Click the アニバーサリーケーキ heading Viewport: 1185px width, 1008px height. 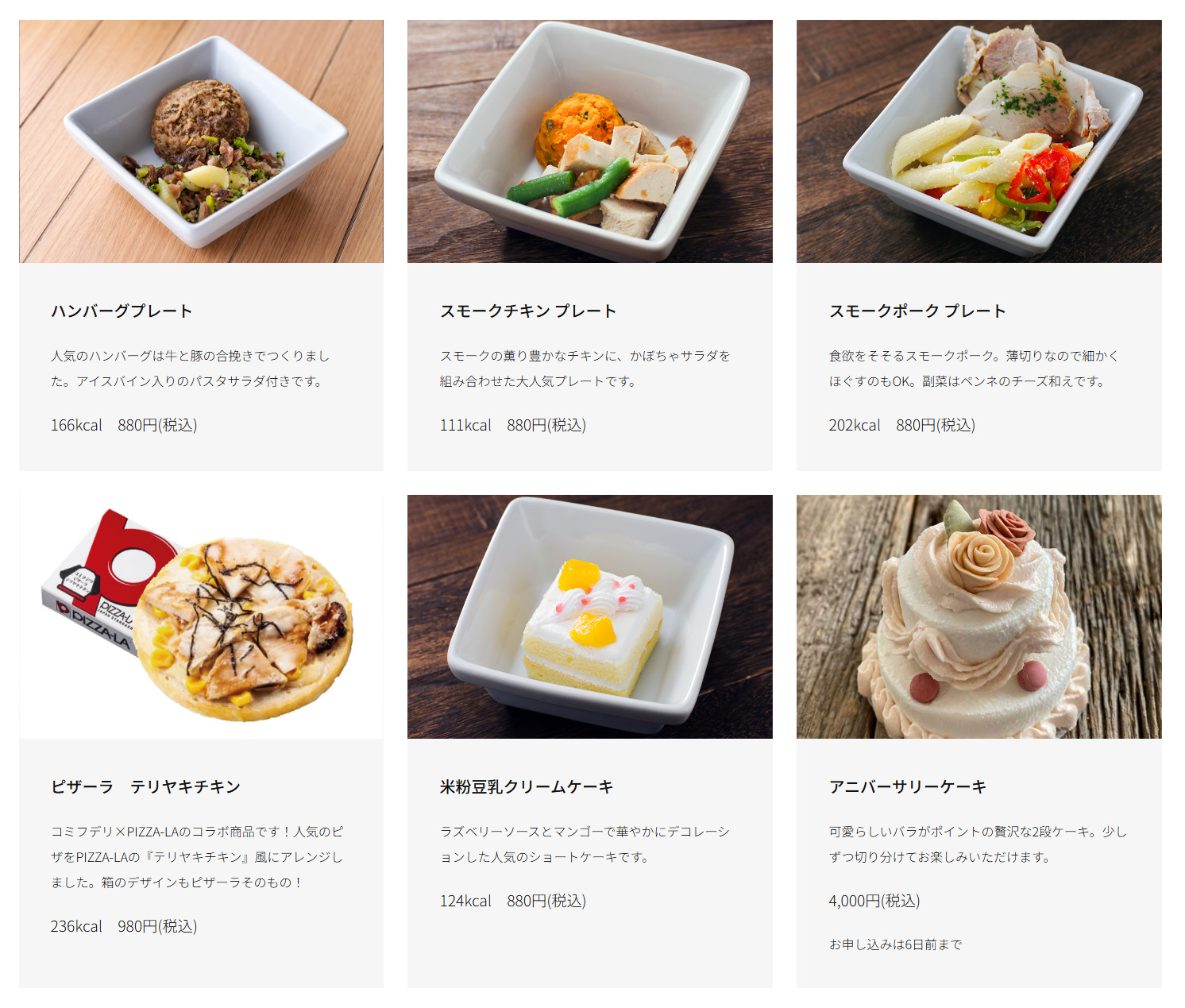click(908, 786)
